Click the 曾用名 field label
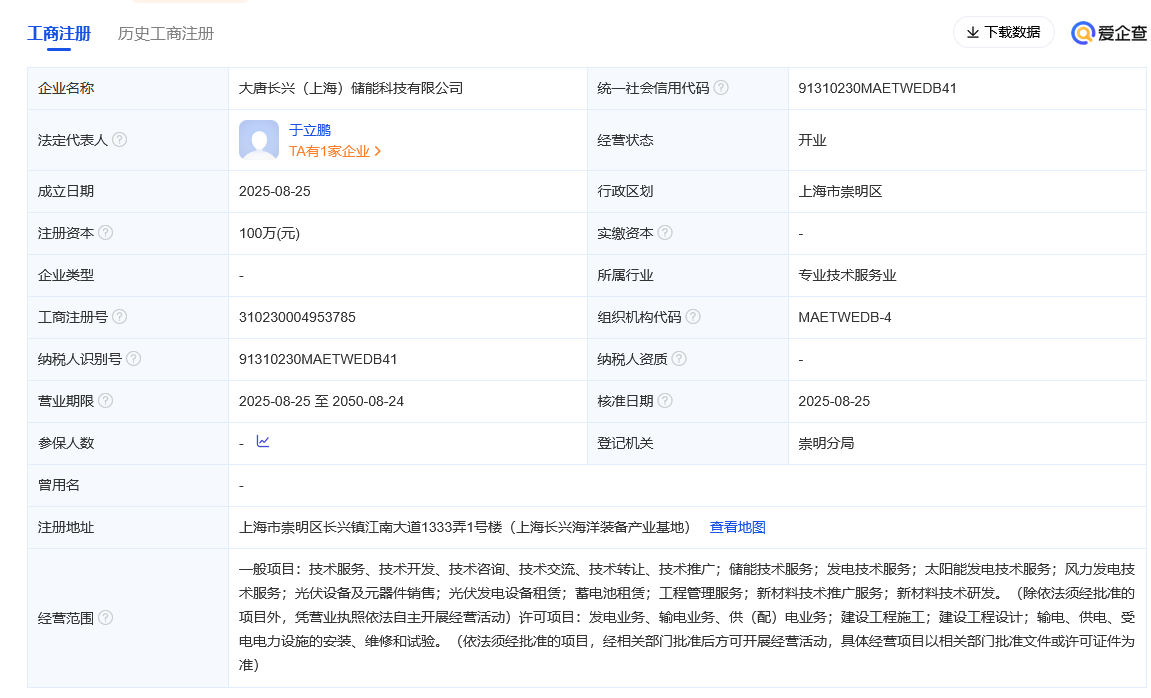The image size is (1151, 698). tap(59, 485)
